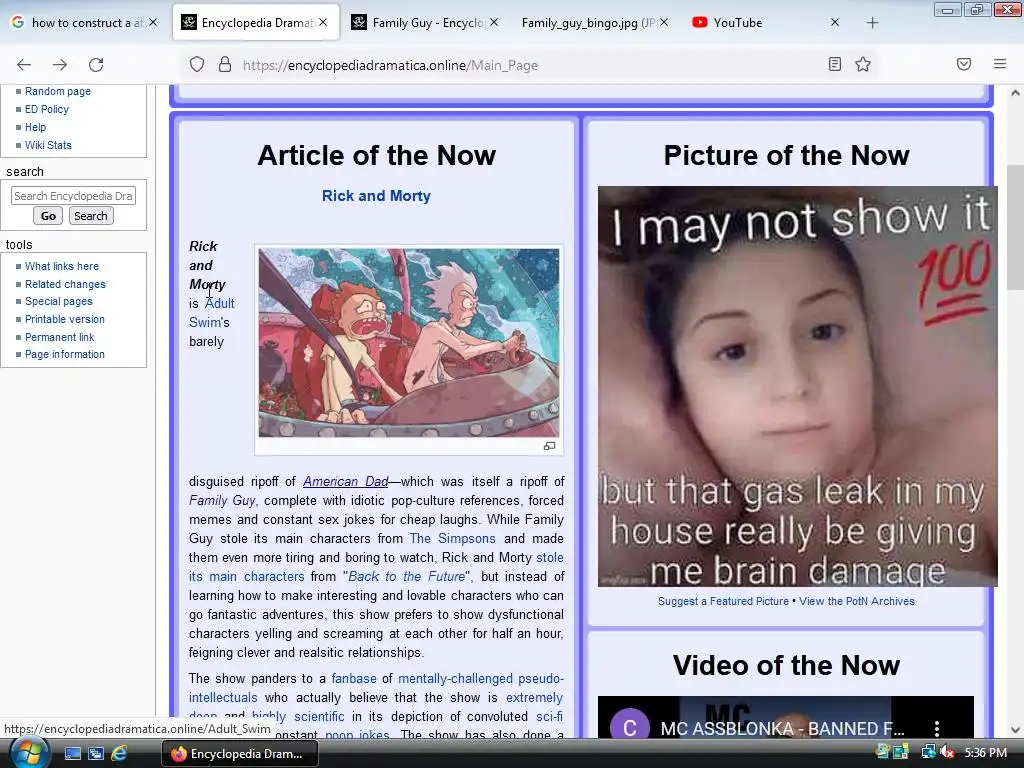
Task: Select the Encyclopedia Dramatica tab
Action: [x=257, y=23]
